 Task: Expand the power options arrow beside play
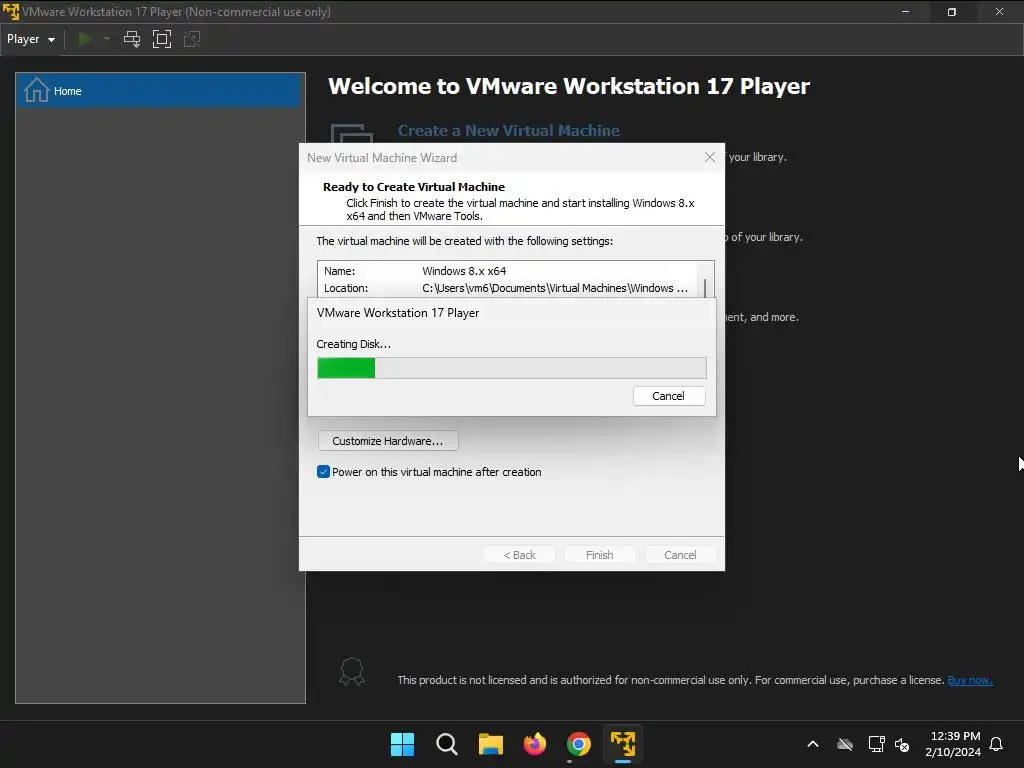[106, 39]
